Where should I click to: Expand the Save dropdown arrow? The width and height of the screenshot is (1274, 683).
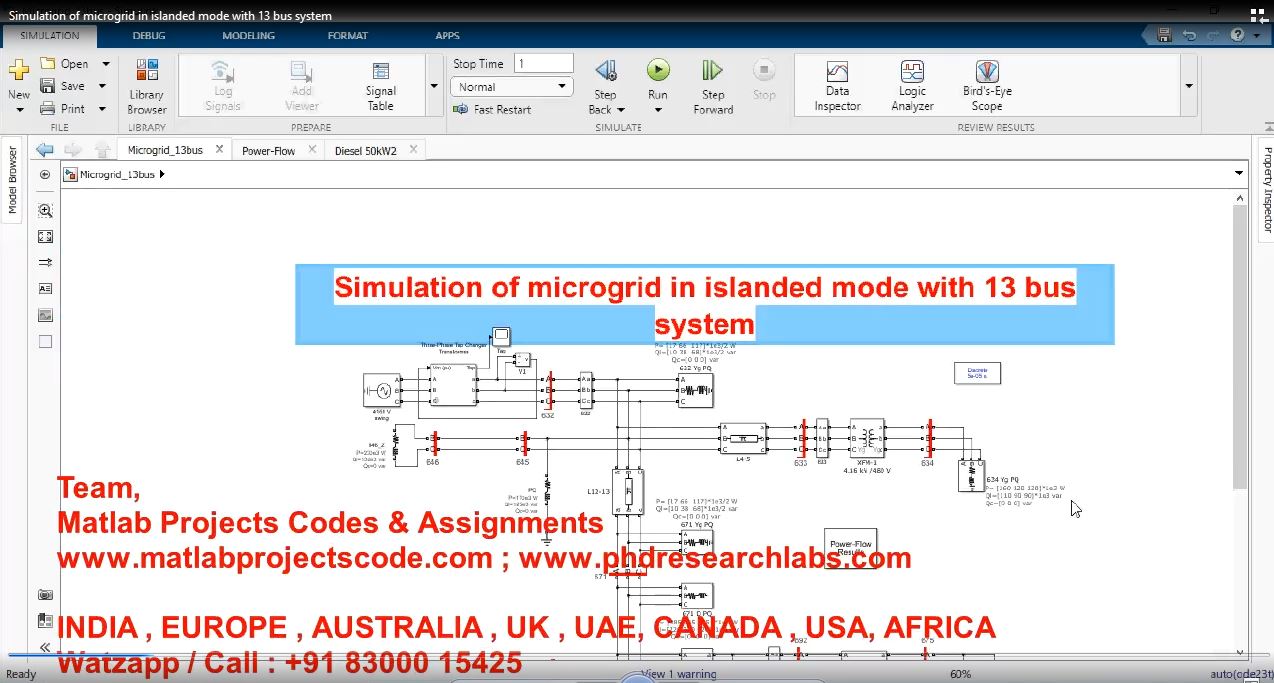tap(102, 86)
